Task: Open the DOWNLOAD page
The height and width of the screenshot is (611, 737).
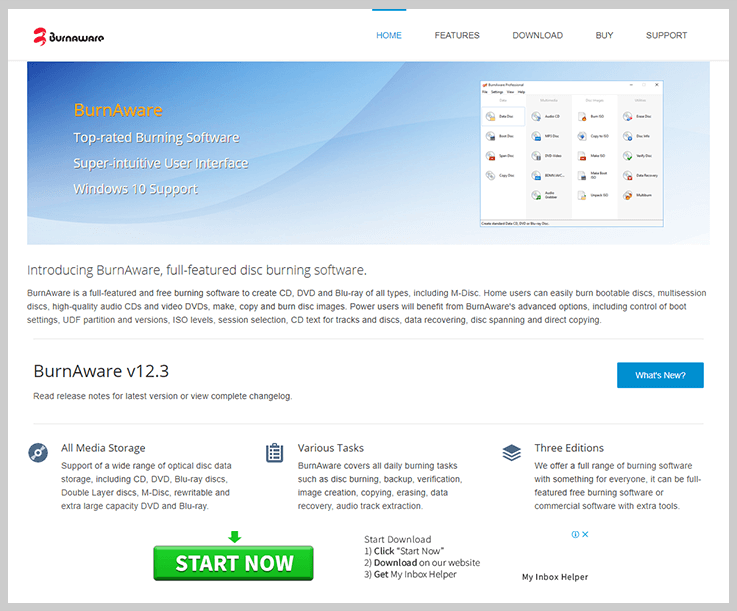Action: pyautogui.click(x=537, y=35)
